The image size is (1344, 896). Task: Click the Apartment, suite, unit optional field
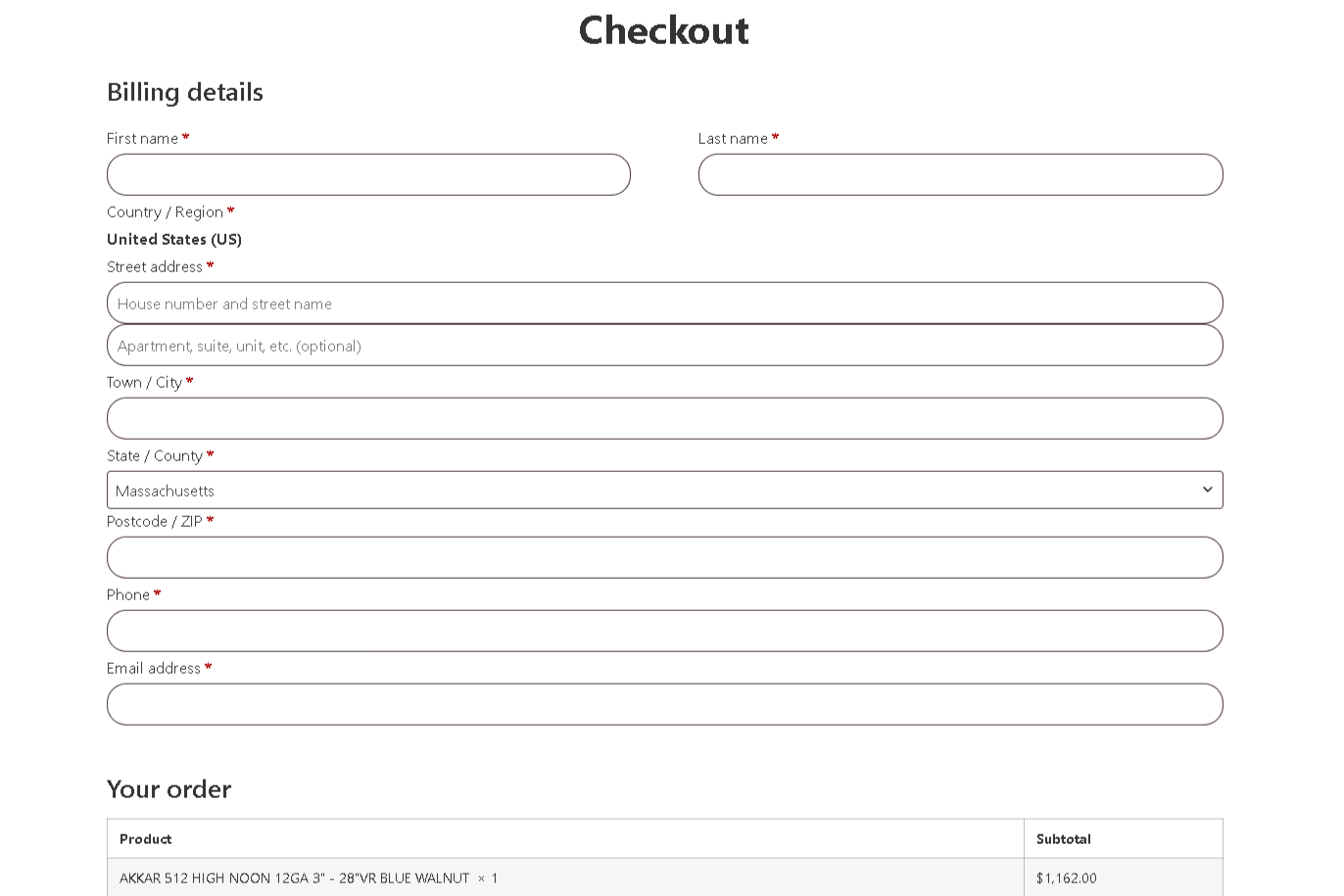[664, 346]
